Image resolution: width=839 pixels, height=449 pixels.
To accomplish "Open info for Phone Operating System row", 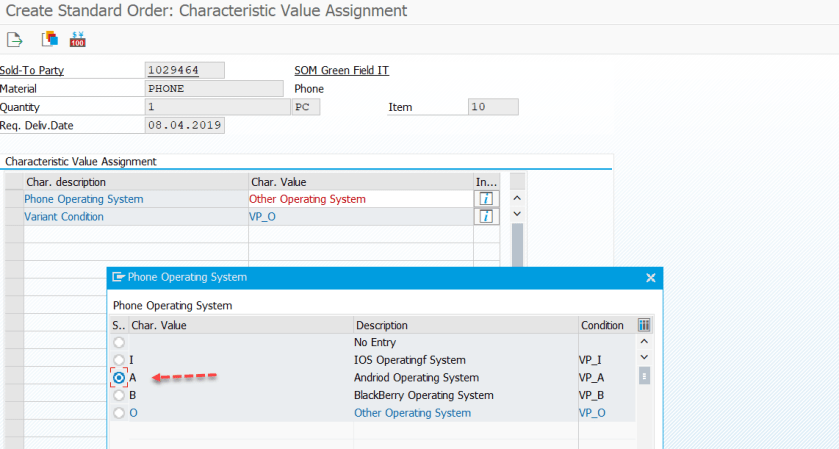I will (486, 199).
